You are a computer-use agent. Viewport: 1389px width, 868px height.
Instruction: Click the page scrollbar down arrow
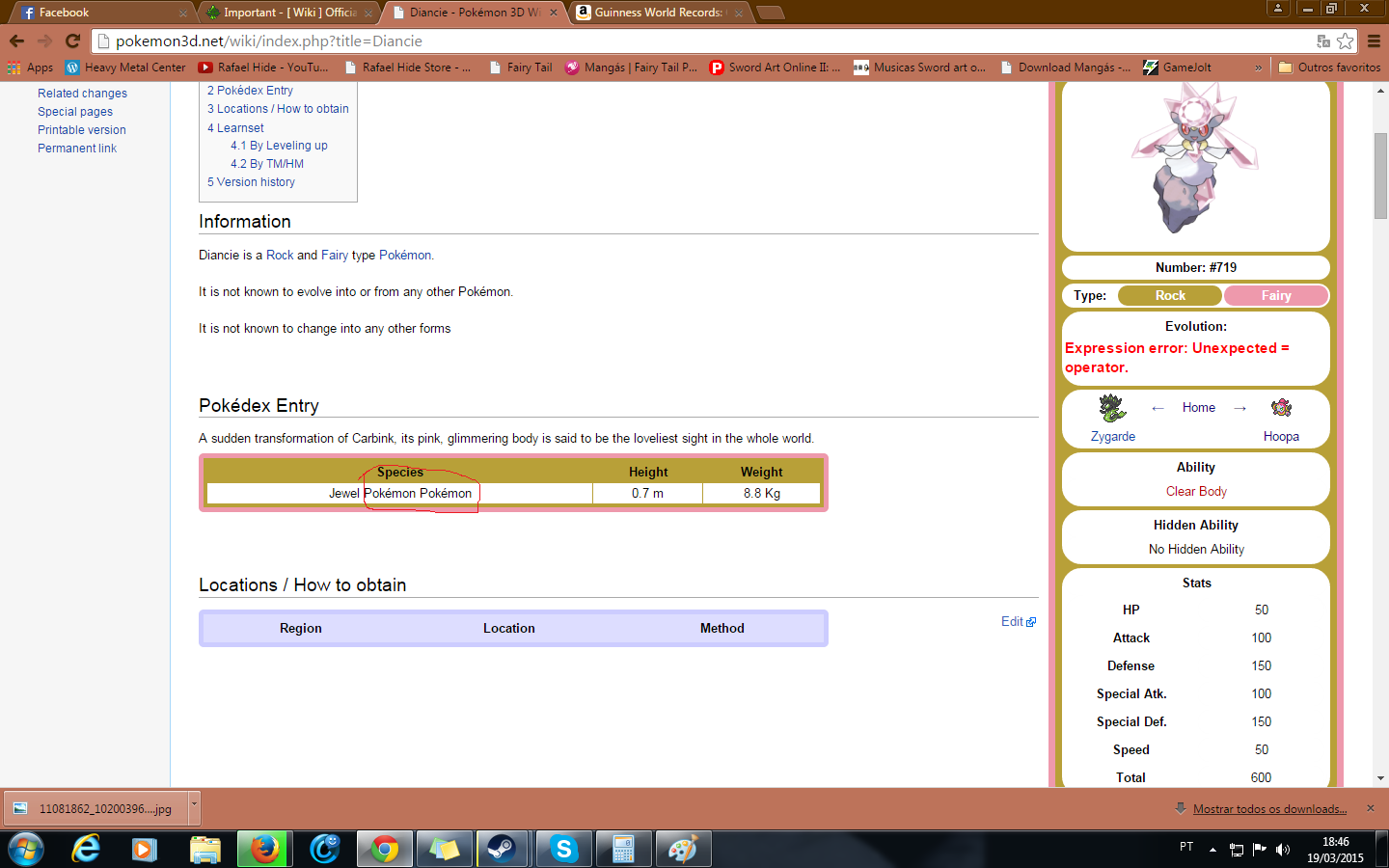pos(1380,778)
